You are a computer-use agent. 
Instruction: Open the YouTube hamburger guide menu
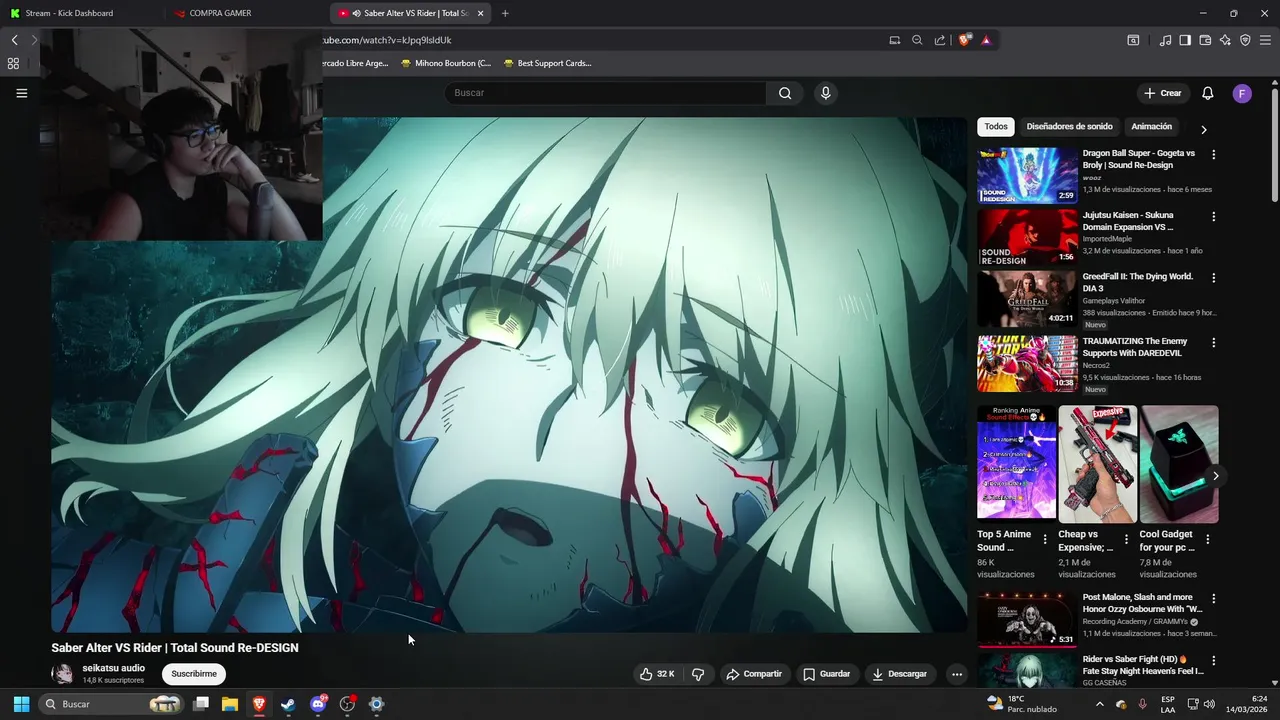tap(22, 93)
